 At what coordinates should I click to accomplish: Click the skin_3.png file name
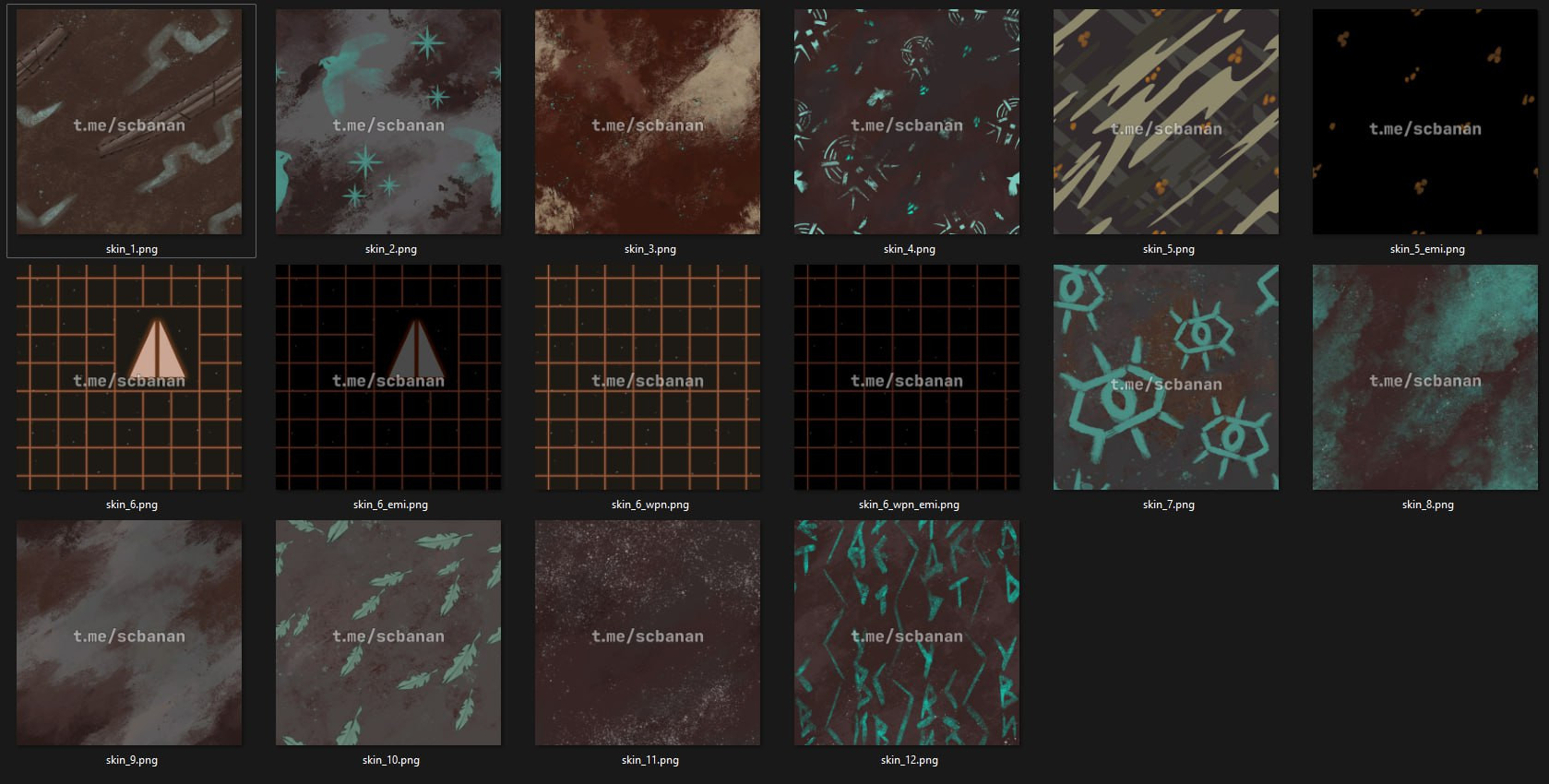(x=650, y=249)
